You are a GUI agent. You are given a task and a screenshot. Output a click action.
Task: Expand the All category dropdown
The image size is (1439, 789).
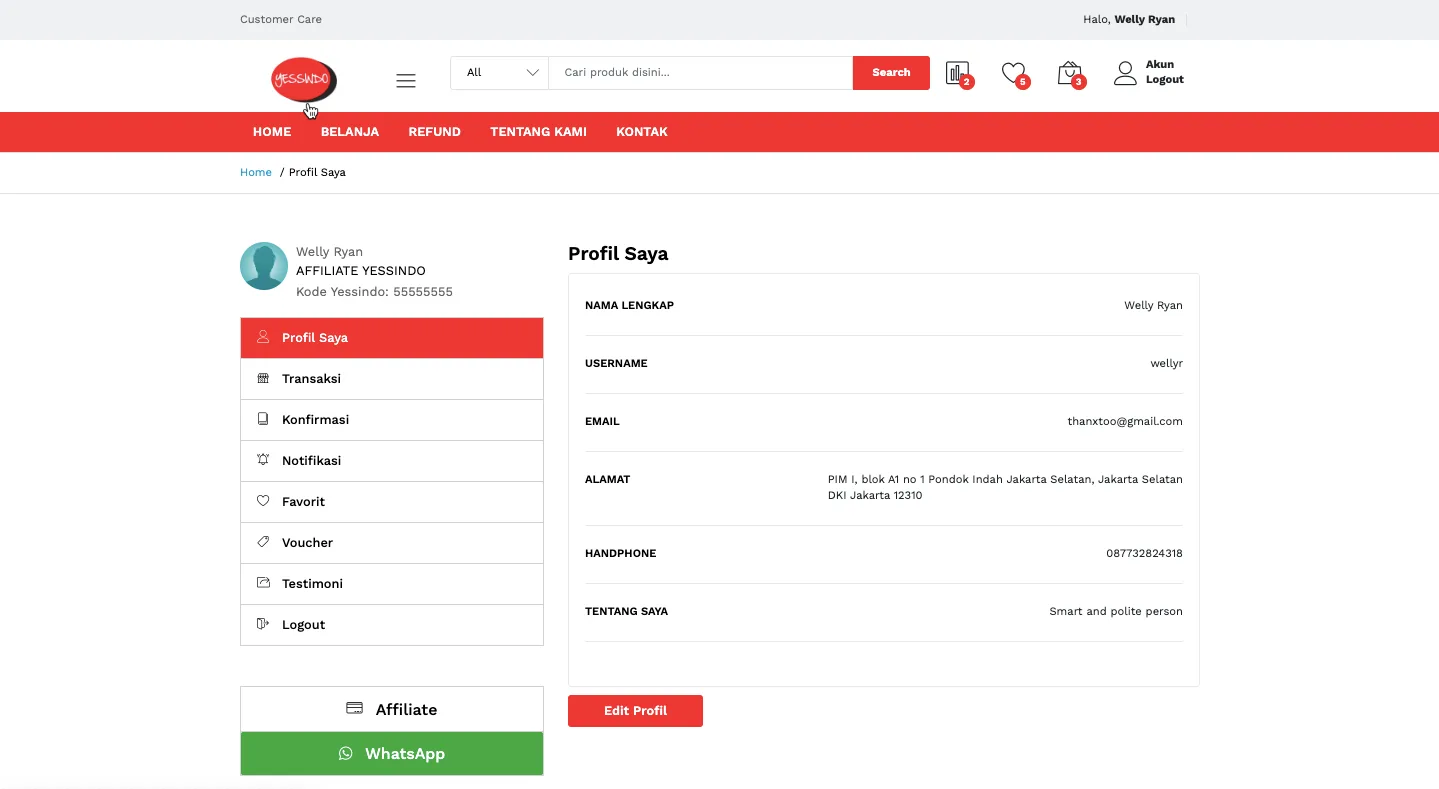click(499, 72)
